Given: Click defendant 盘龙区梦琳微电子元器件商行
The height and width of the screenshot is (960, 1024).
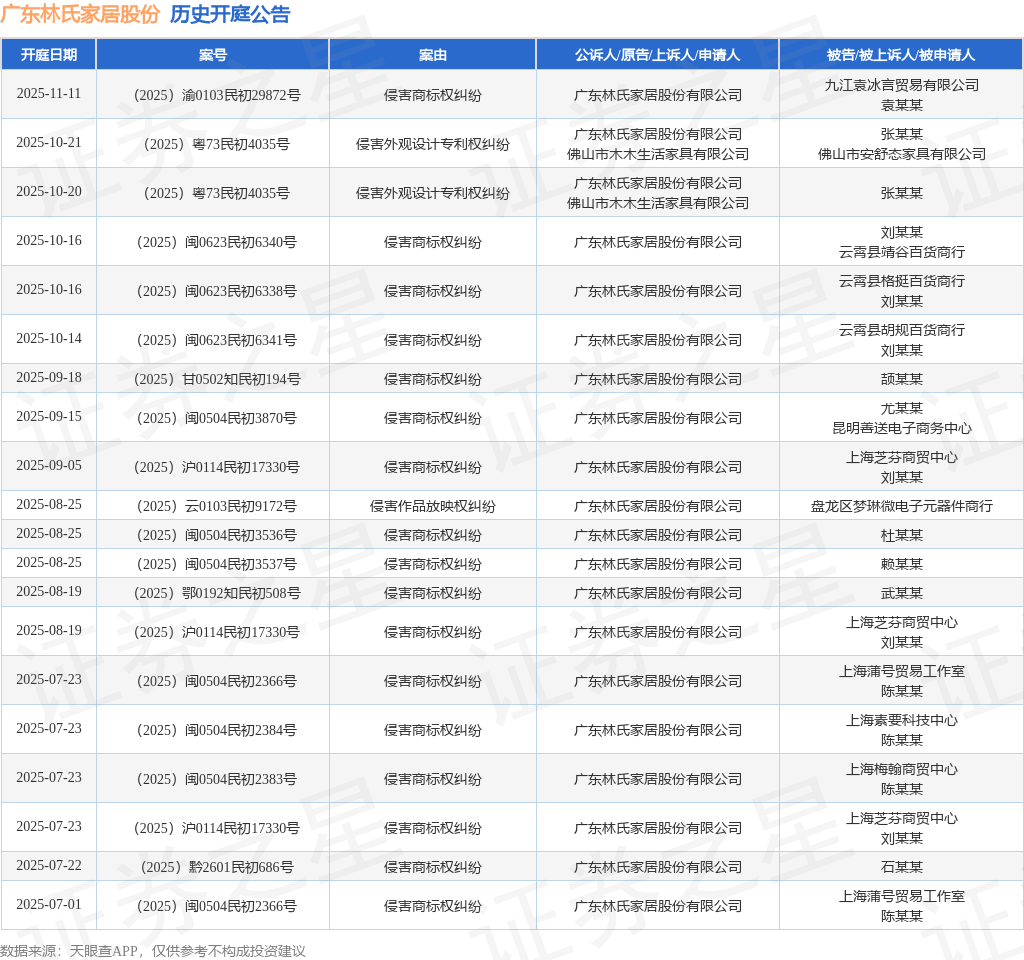Looking at the screenshot, I should 901,506.
